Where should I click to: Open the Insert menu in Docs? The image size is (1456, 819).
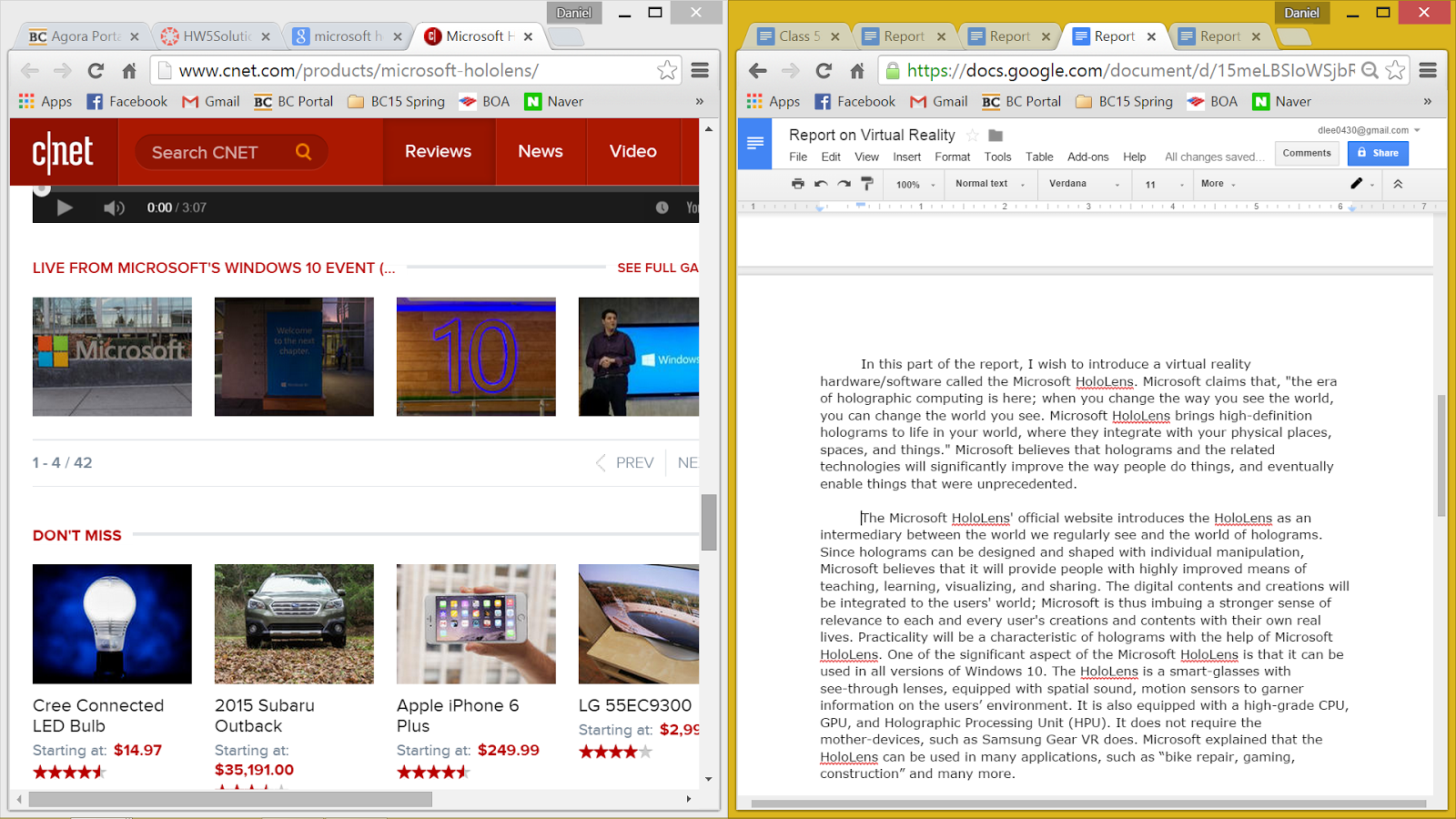coord(906,157)
